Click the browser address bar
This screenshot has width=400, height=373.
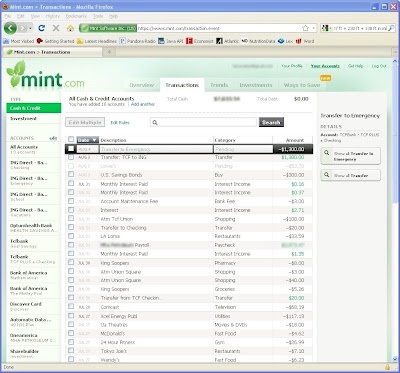pos(219,28)
